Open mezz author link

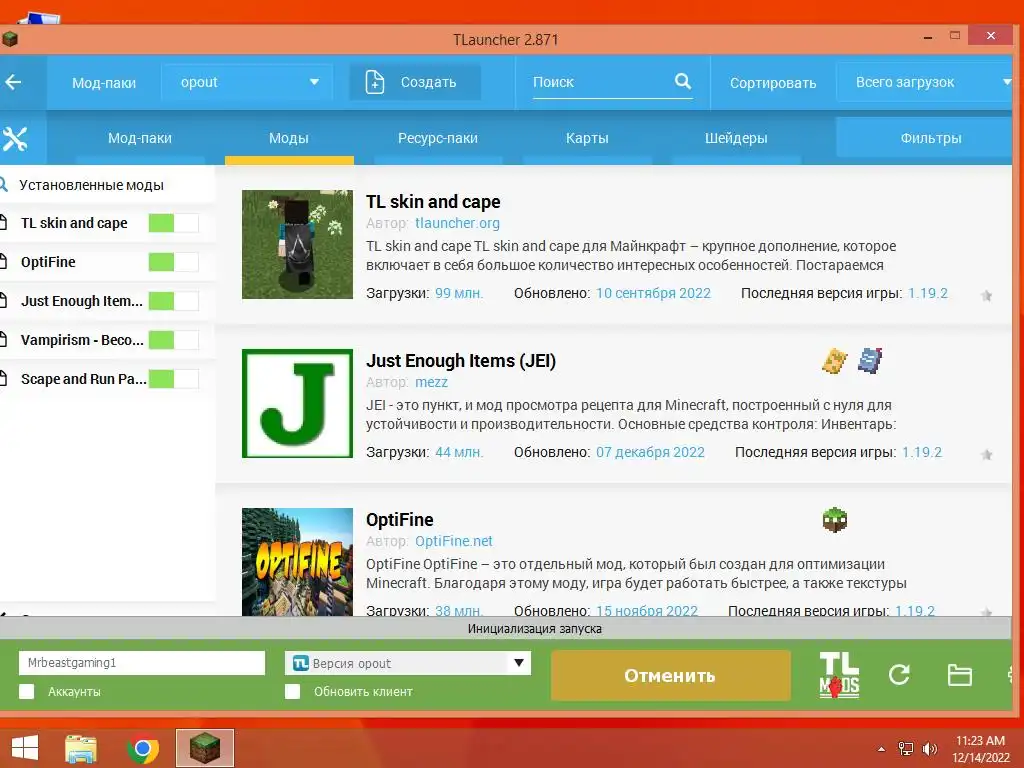click(431, 382)
